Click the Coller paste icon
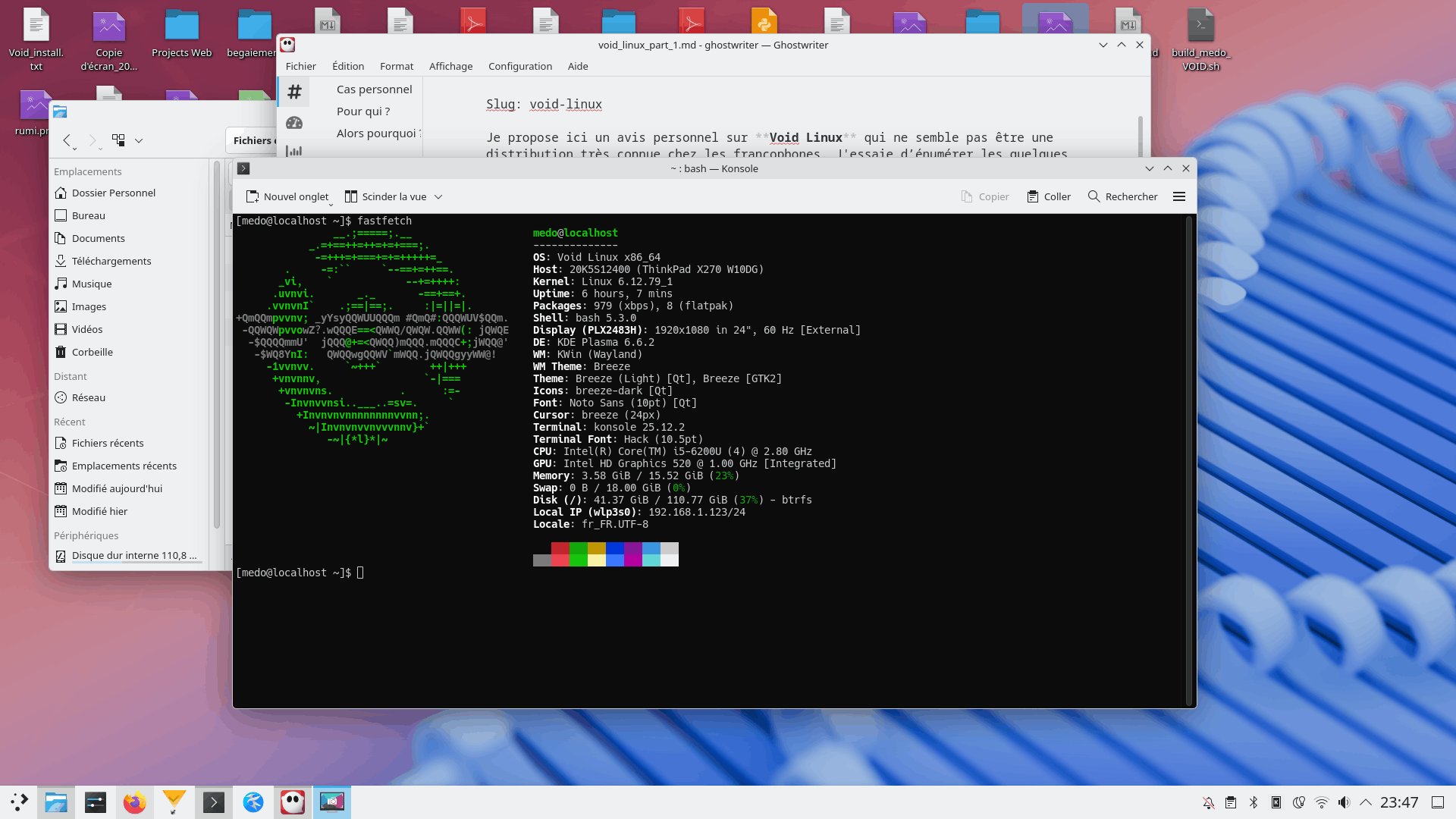The width and height of the screenshot is (1456, 819). [1032, 196]
